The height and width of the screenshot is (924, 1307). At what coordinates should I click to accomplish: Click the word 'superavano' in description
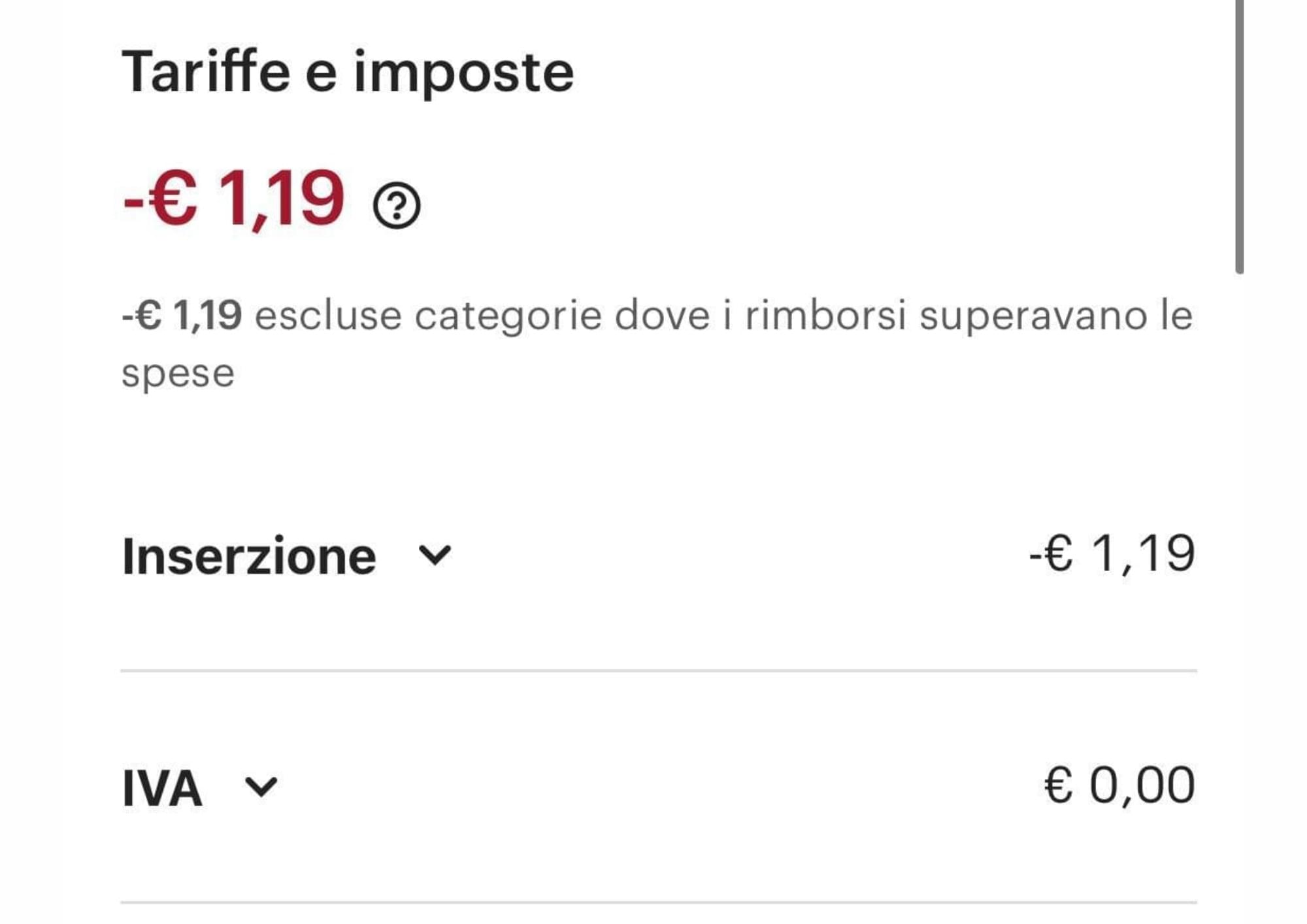pyautogui.click(x=1033, y=317)
